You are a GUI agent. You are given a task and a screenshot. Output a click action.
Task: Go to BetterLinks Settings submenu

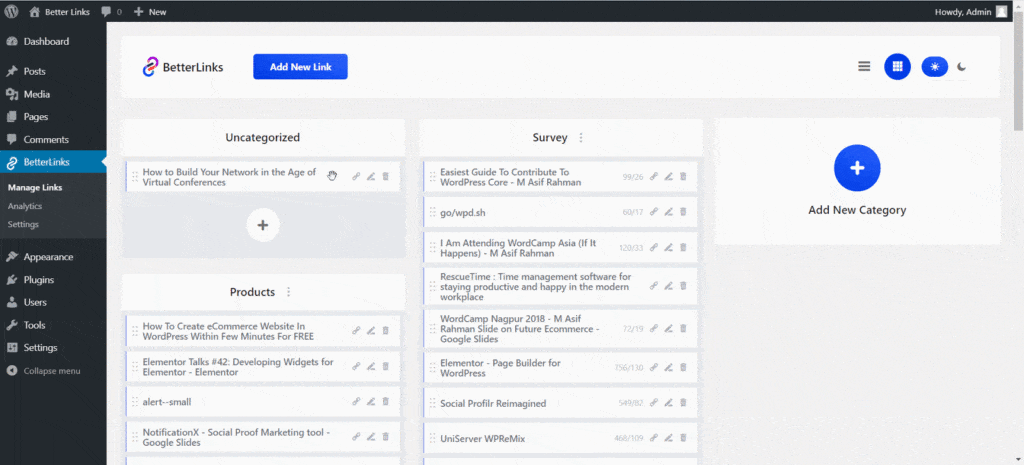coord(24,224)
